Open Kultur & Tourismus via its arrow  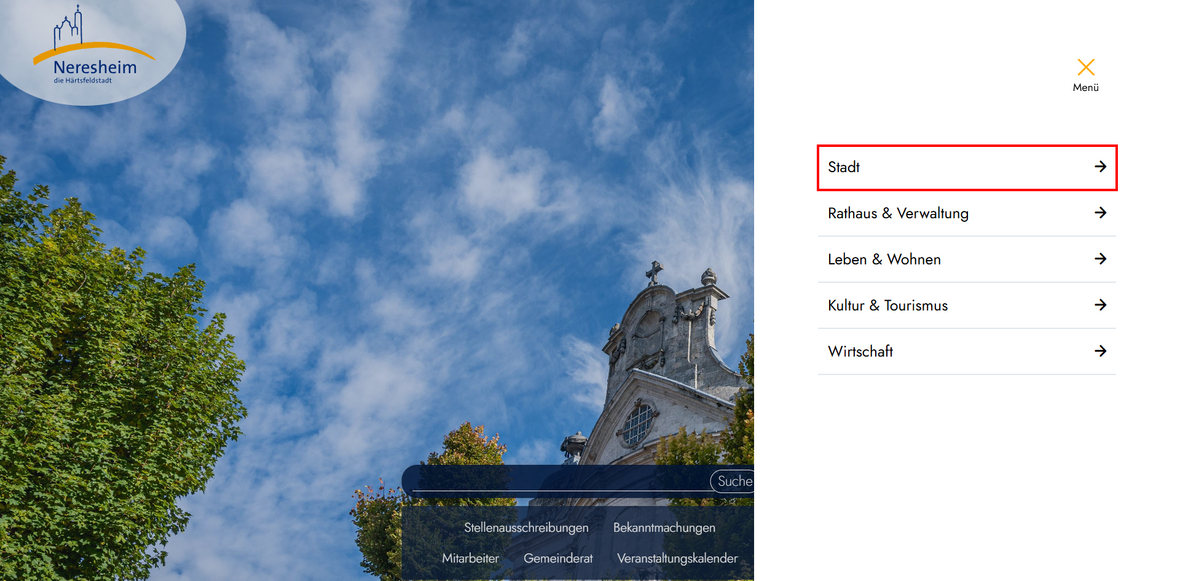1100,305
